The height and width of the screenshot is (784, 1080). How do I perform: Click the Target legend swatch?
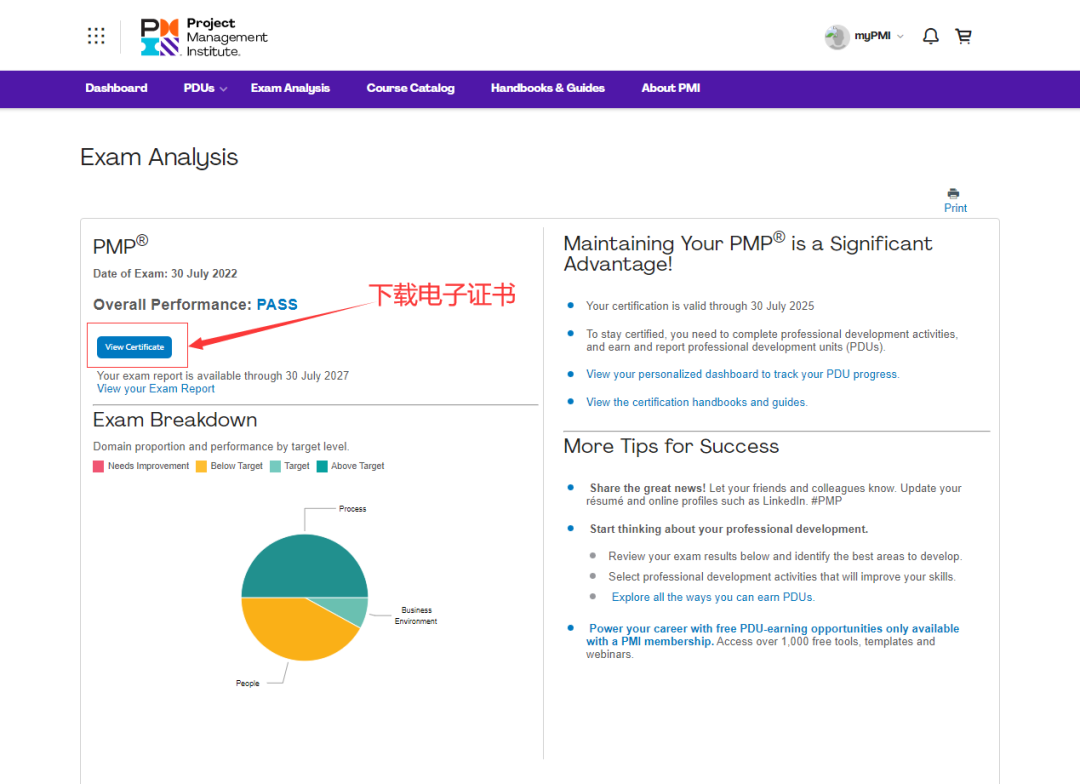[x=275, y=466]
